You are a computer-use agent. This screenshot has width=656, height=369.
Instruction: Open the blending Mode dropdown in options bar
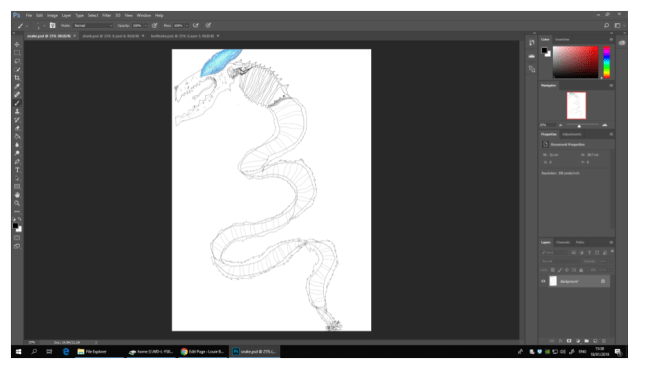[93, 26]
